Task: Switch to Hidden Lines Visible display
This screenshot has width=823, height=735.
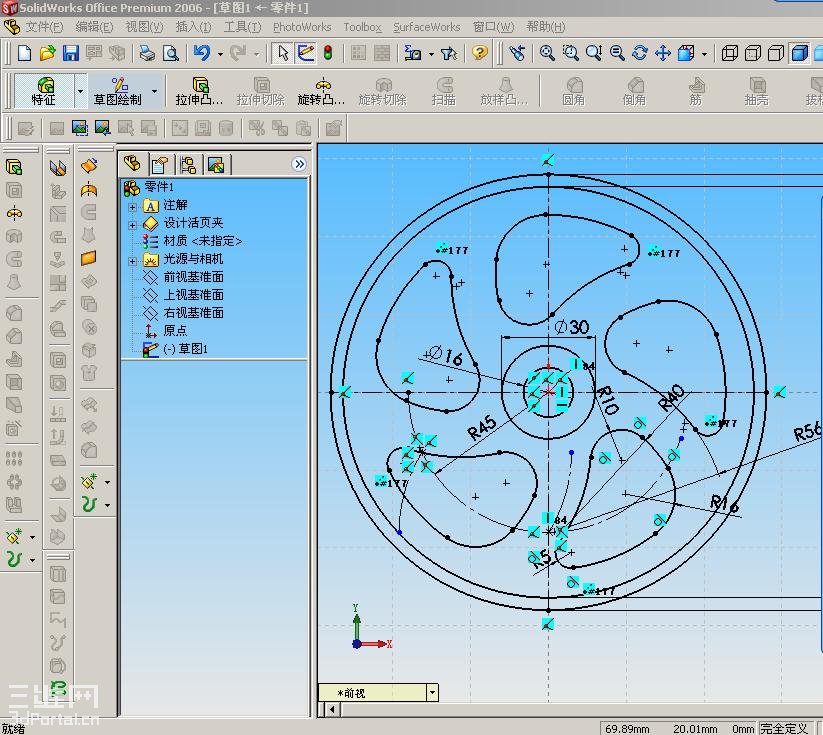Action: point(753,53)
